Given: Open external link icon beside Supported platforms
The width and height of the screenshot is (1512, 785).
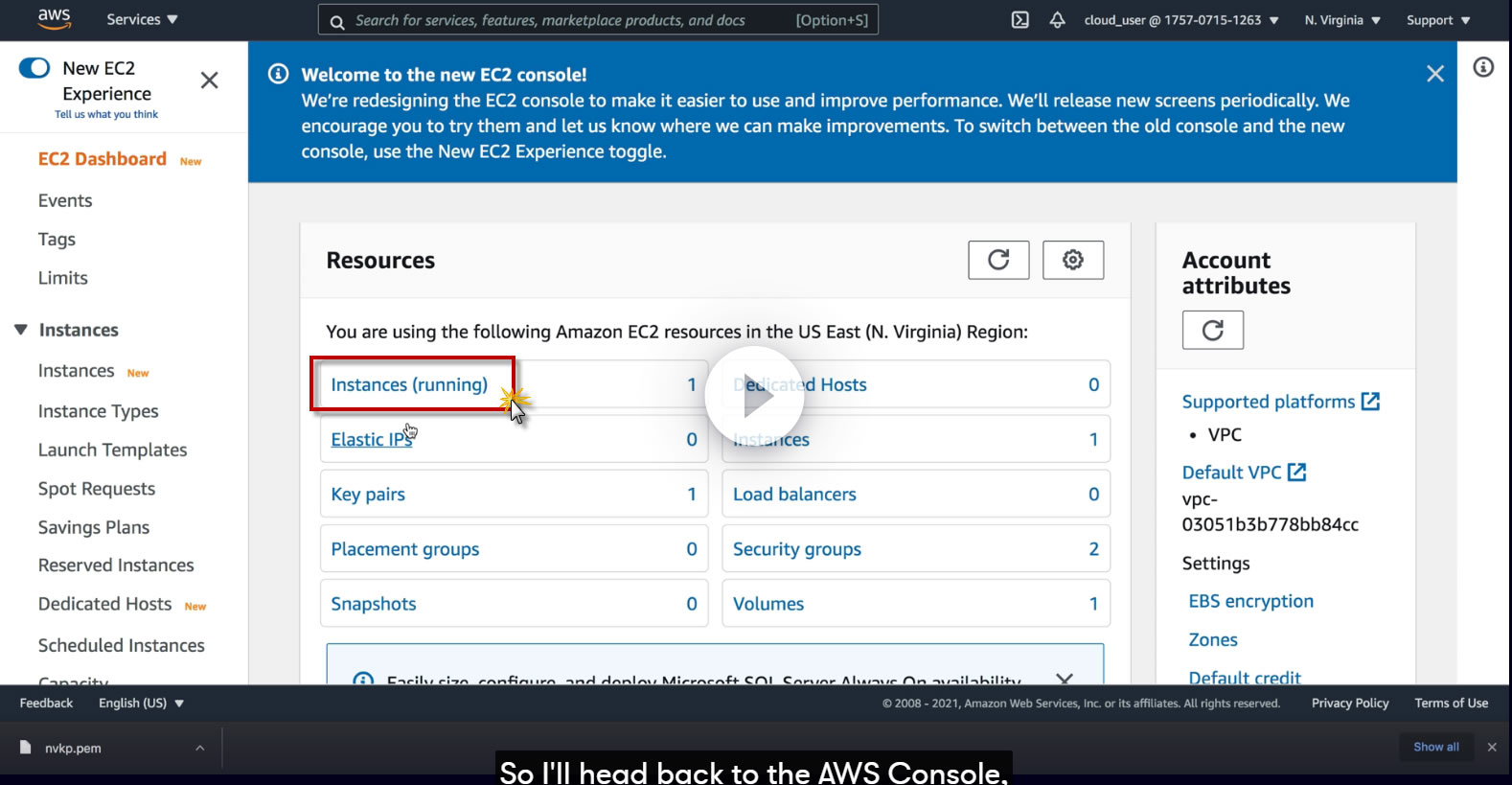Looking at the screenshot, I should pyautogui.click(x=1371, y=402).
